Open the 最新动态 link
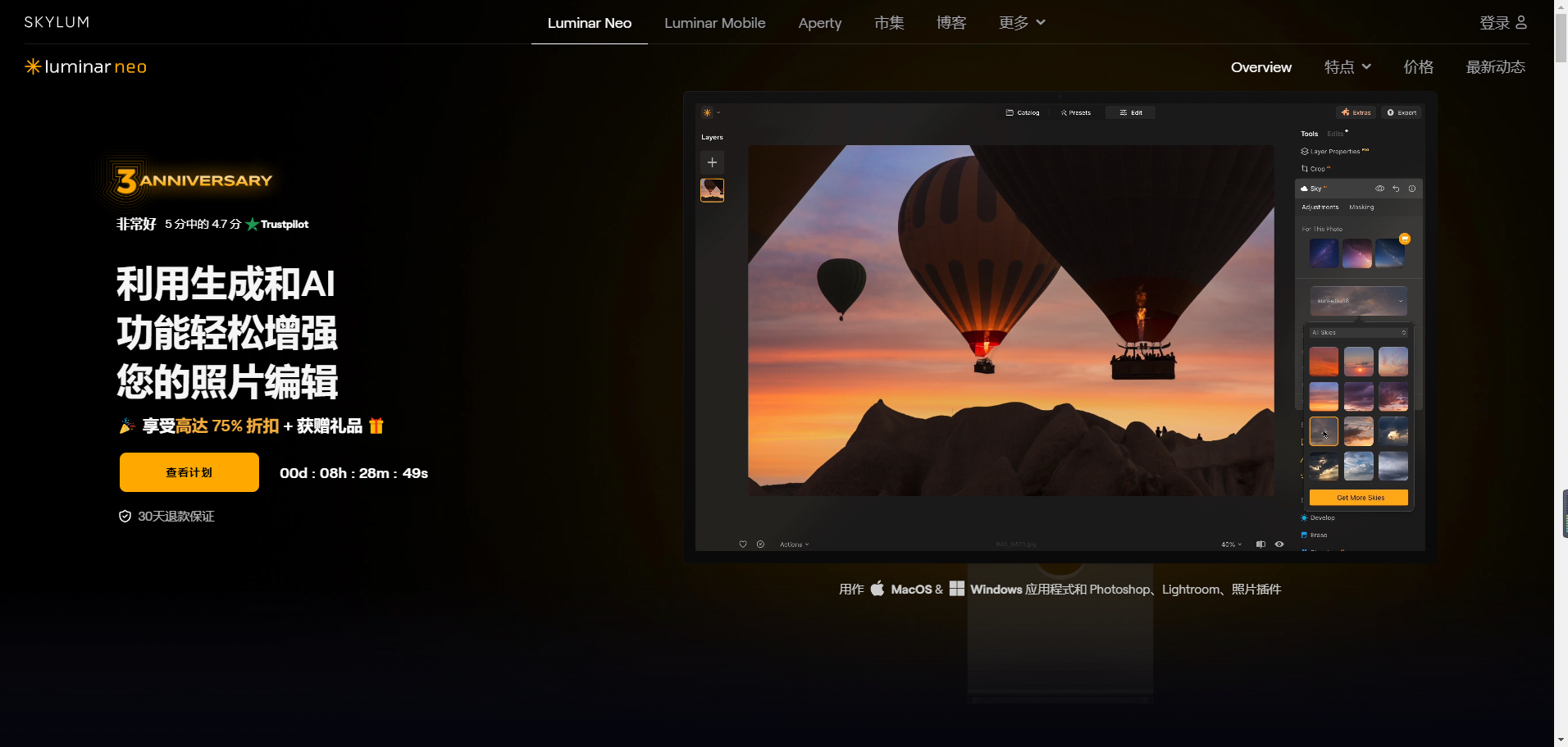This screenshot has height=747, width=1568. [x=1496, y=67]
